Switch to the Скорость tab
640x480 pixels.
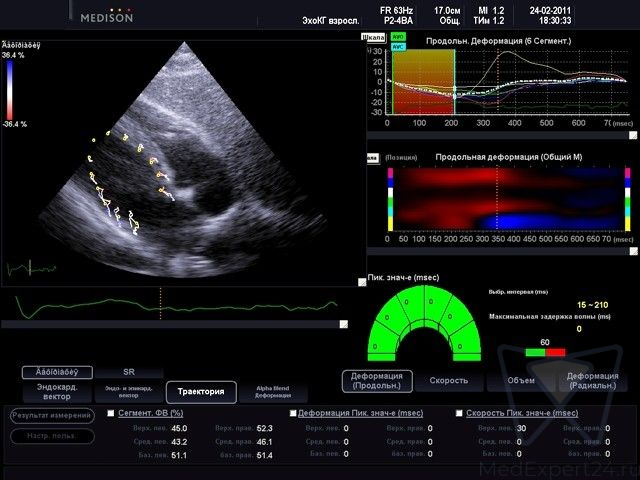click(x=448, y=380)
